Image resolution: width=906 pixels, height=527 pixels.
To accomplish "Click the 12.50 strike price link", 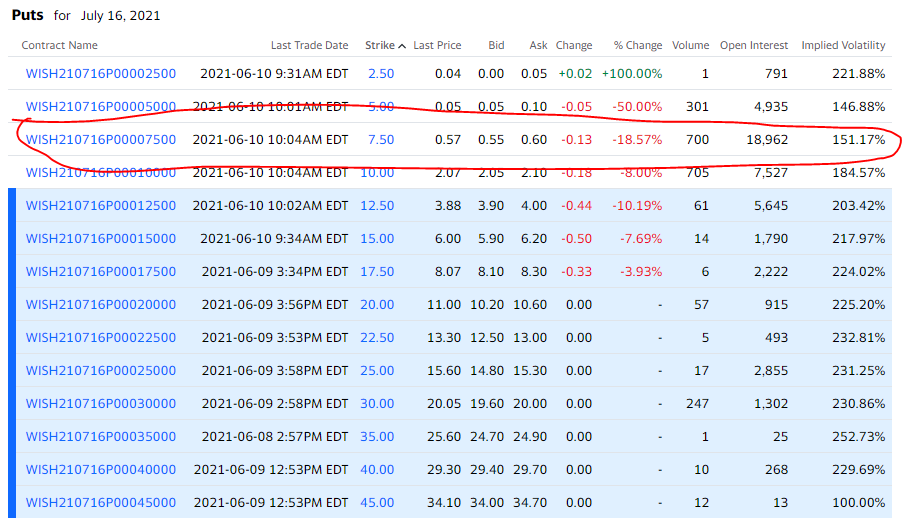I will [377, 205].
